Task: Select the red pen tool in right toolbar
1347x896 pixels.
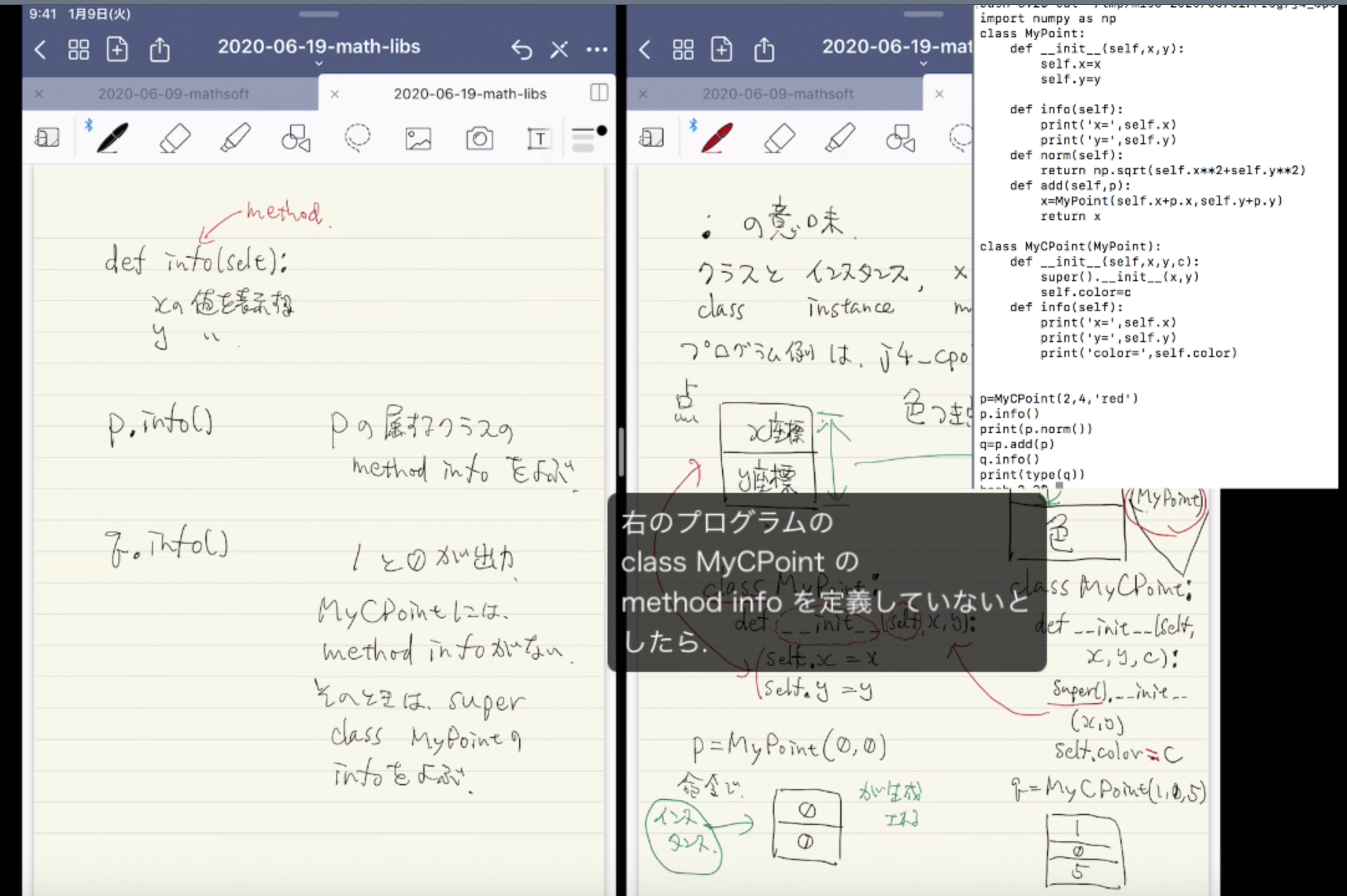Action: 716,138
